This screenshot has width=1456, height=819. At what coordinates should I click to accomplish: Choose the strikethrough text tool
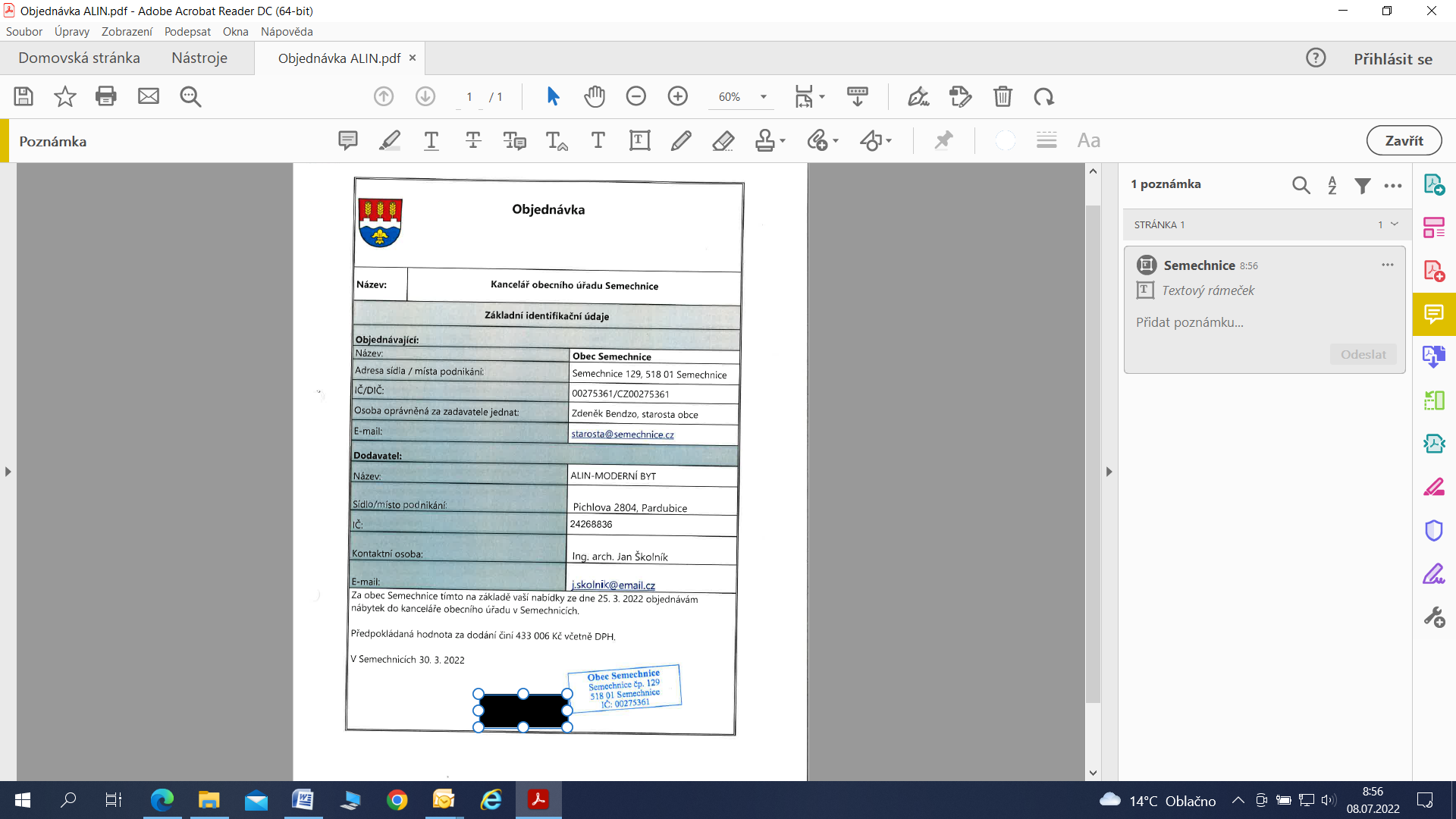[x=473, y=140]
